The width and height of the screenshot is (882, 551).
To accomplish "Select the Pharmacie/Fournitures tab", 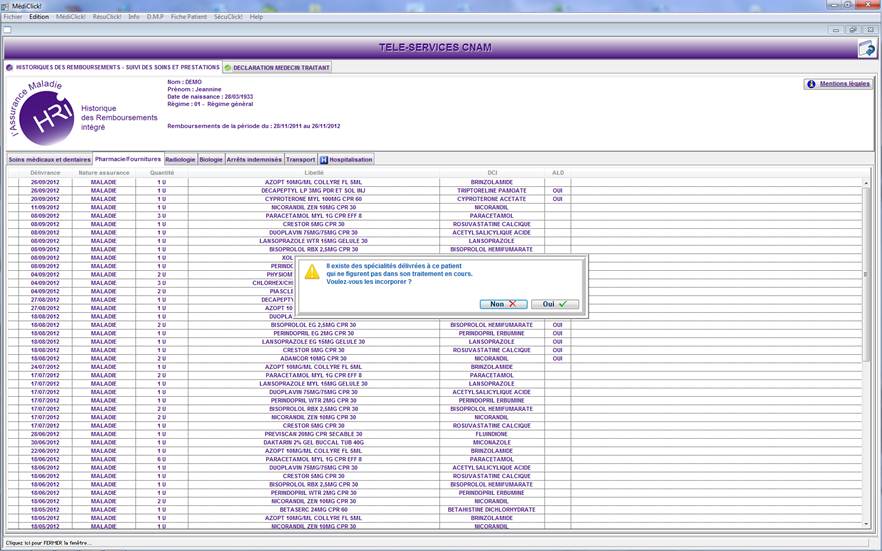I will click(x=128, y=159).
